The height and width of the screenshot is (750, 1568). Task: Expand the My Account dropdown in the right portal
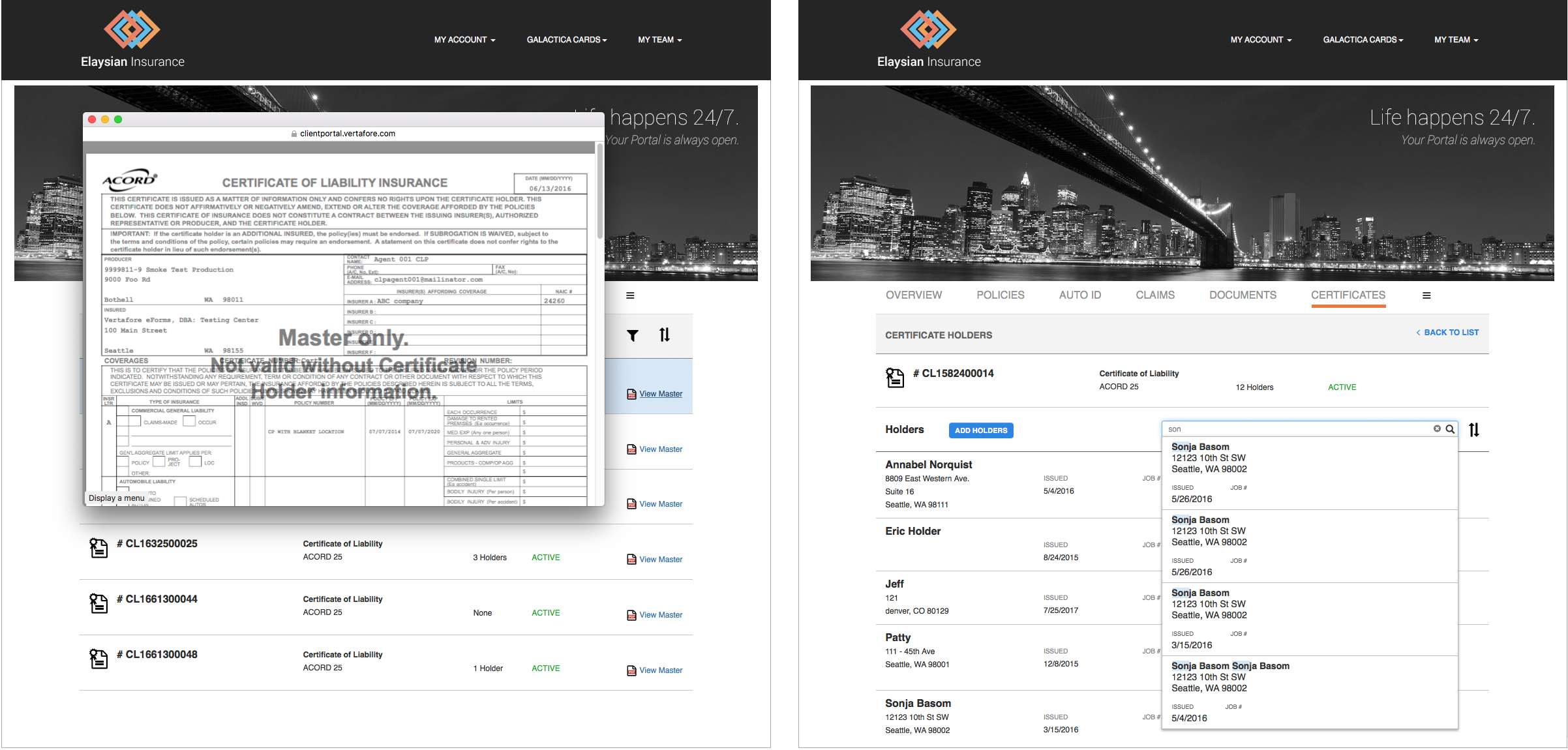pyautogui.click(x=1260, y=40)
